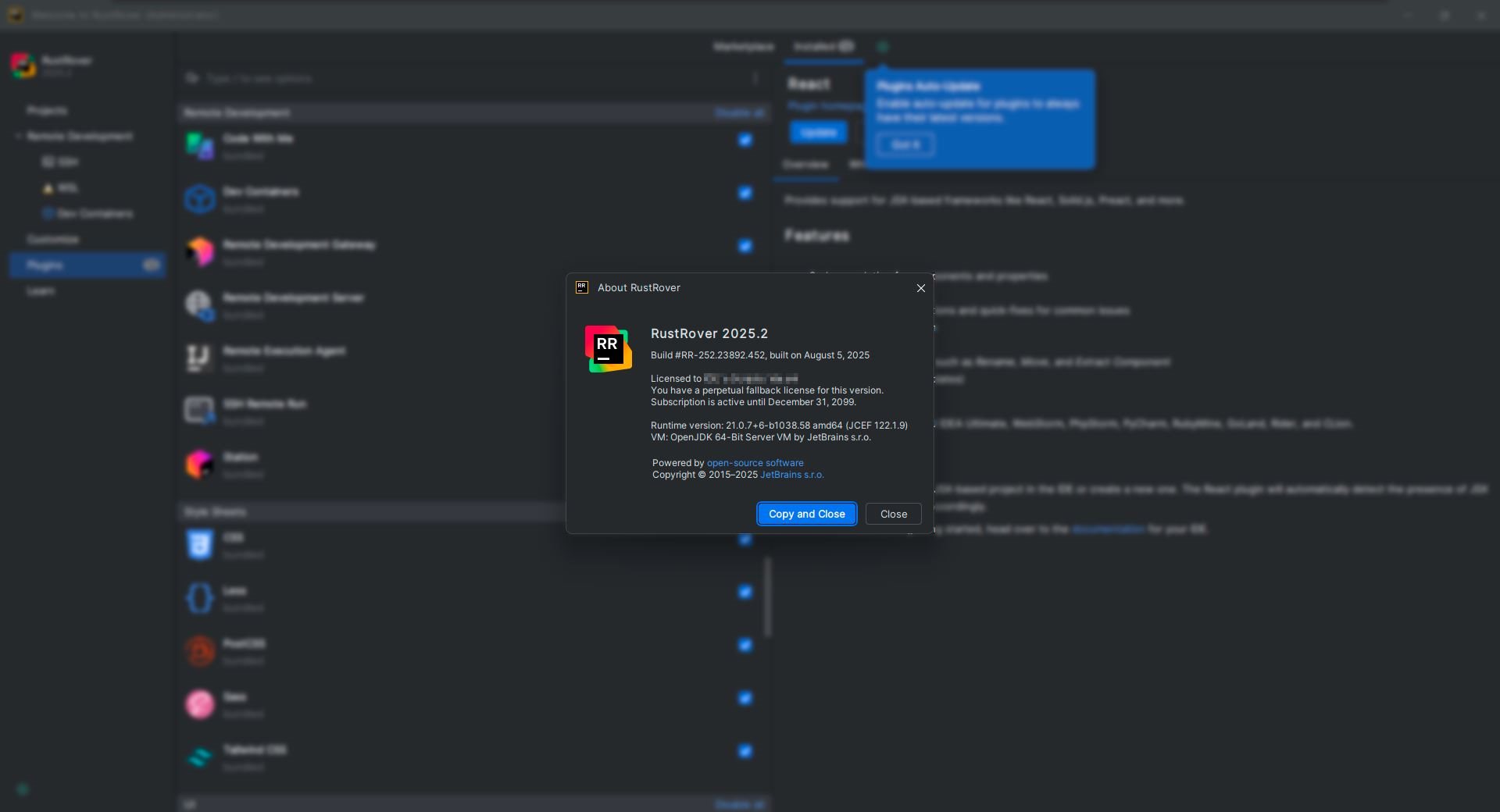The image size is (1500, 812).
Task: Click the Close button in About dialog
Action: (894, 514)
